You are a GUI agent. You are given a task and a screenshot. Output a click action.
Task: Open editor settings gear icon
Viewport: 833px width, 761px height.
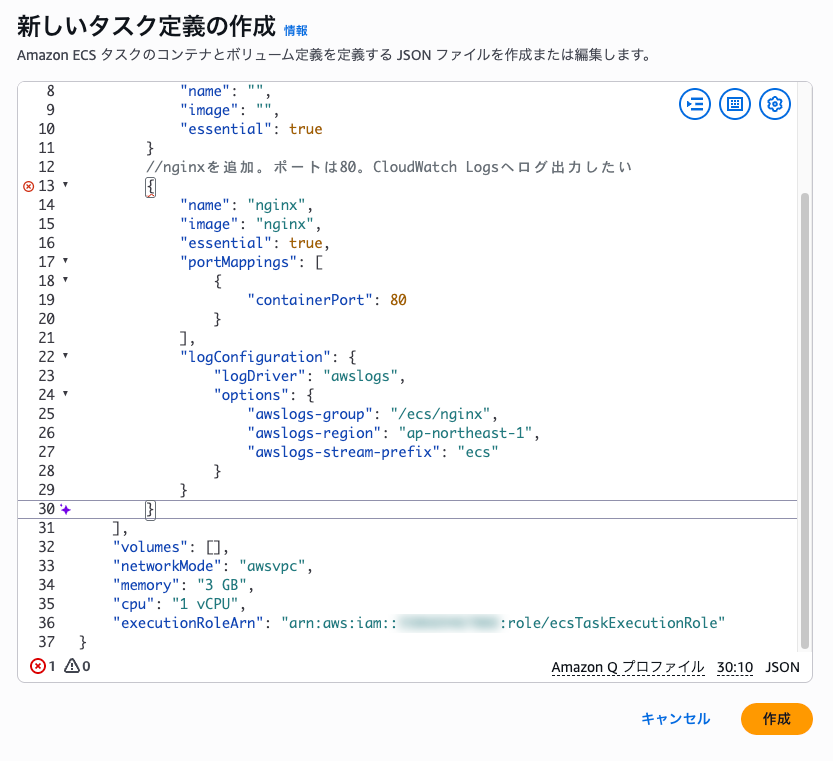(x=775, y=104)
